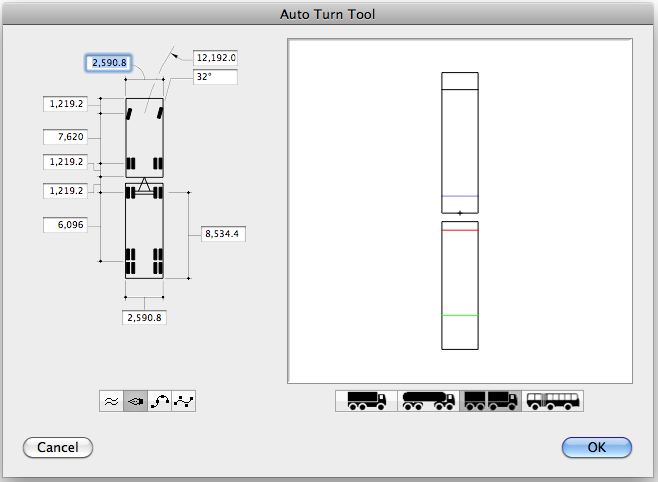
Task: Select the truck with trailer vehicle icon
Action: 491,401
